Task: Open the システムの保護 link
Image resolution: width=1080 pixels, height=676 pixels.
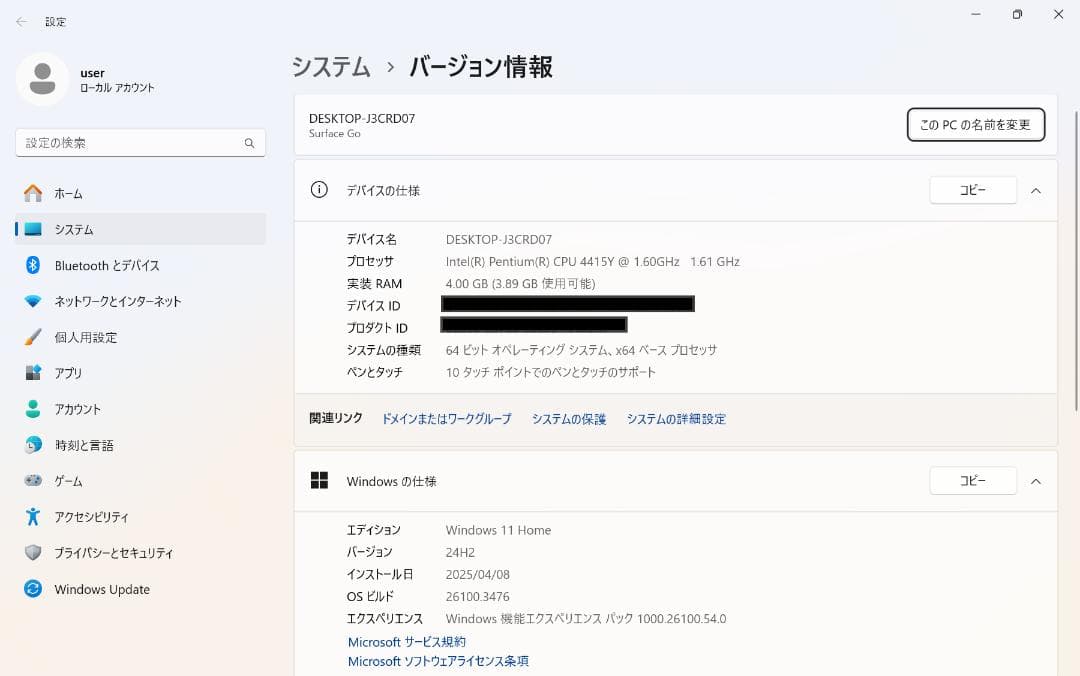Action: click(568, 419)
